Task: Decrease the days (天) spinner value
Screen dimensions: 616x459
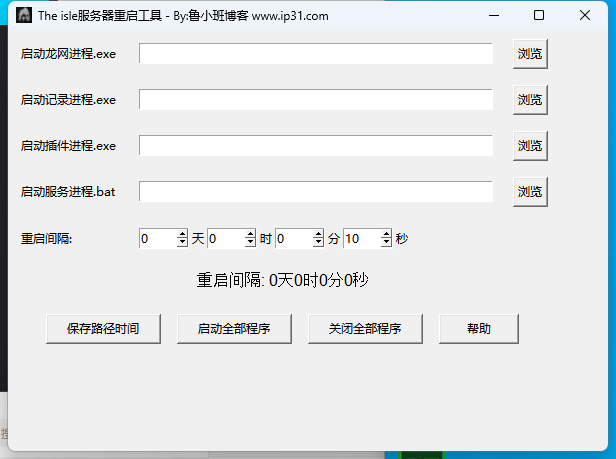Action: click(182, 243)
